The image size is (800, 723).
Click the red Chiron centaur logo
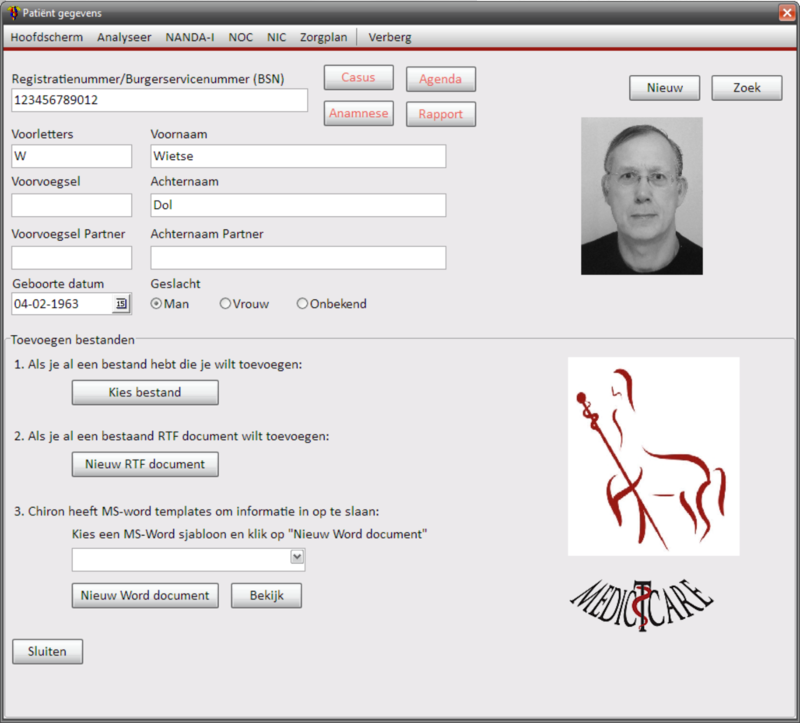pos(653,456)
